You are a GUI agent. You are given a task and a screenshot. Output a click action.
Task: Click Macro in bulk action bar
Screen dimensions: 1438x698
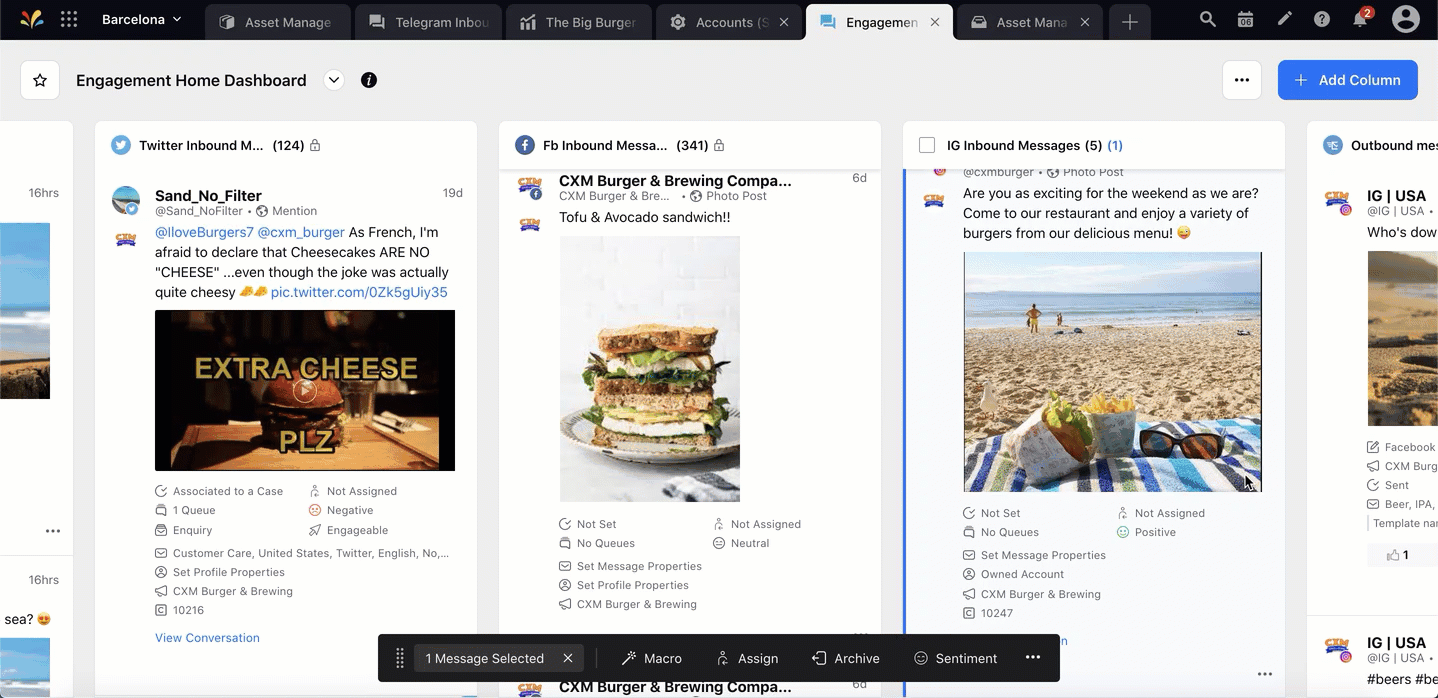point(652,658)
